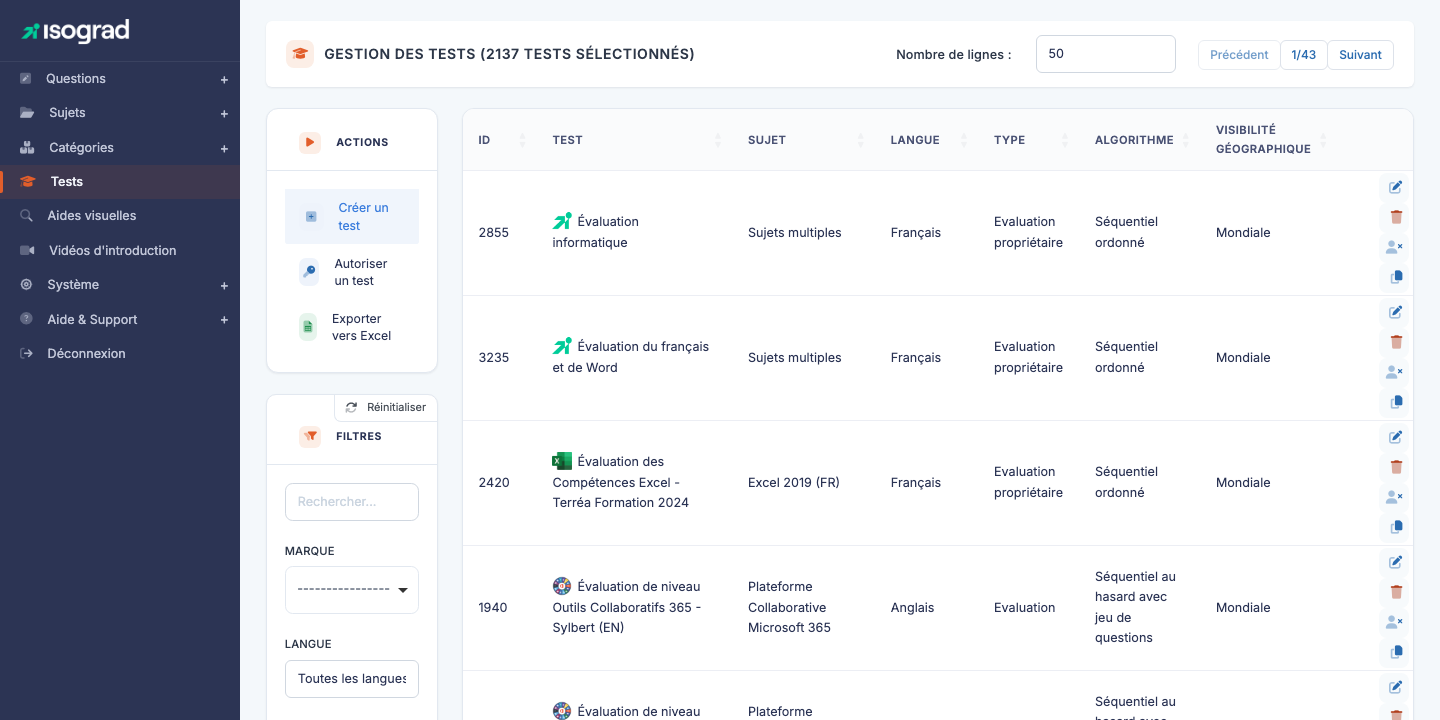Edit test 1940 Sylbert (EN)
The height and width of the screenshot is (720, 1440).
pyautogui.click(x=1396, y=562)
